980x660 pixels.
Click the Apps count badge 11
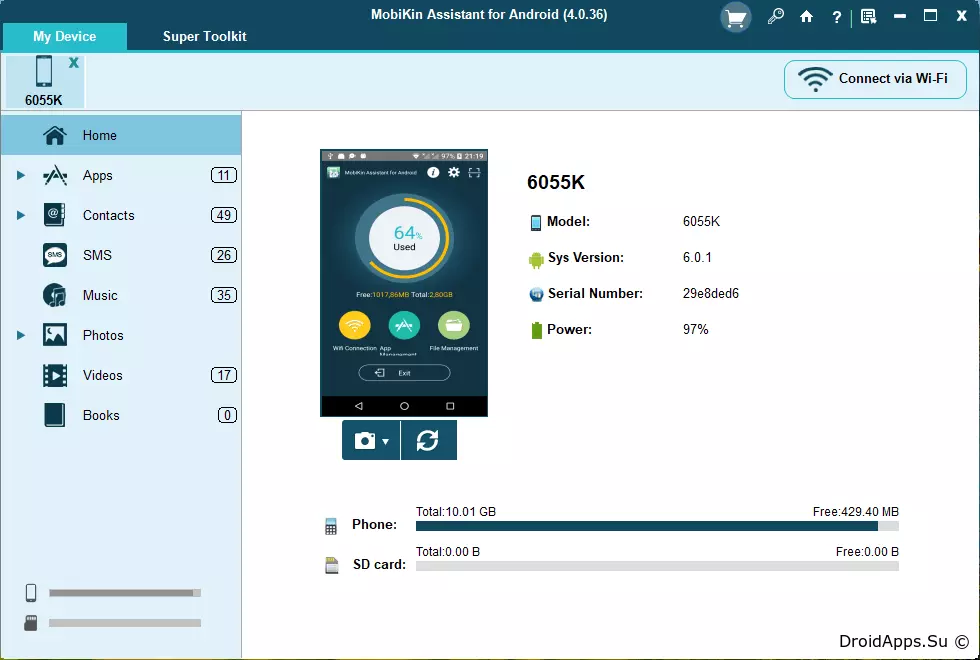(224, 176)
